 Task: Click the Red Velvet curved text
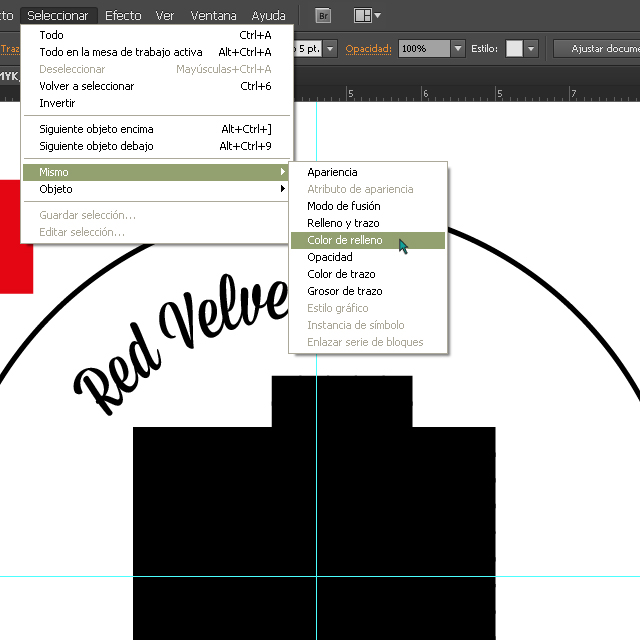pyautogui.click(x=180, y=343)
